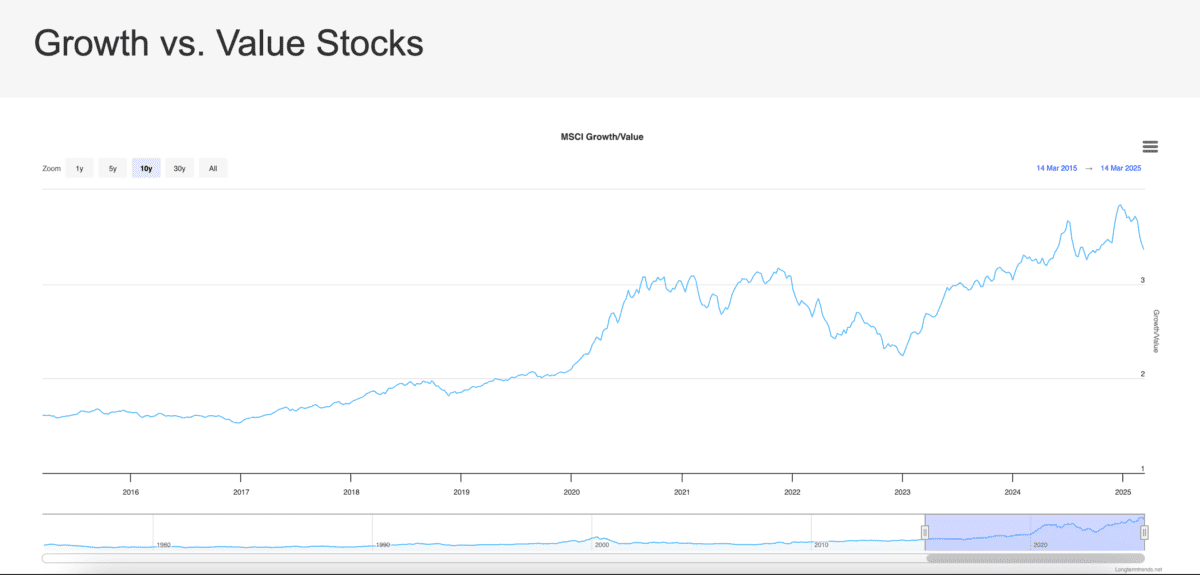Click the navigator's left range handle
This screenshot has width=1200, height=575.
pos(925,532)
